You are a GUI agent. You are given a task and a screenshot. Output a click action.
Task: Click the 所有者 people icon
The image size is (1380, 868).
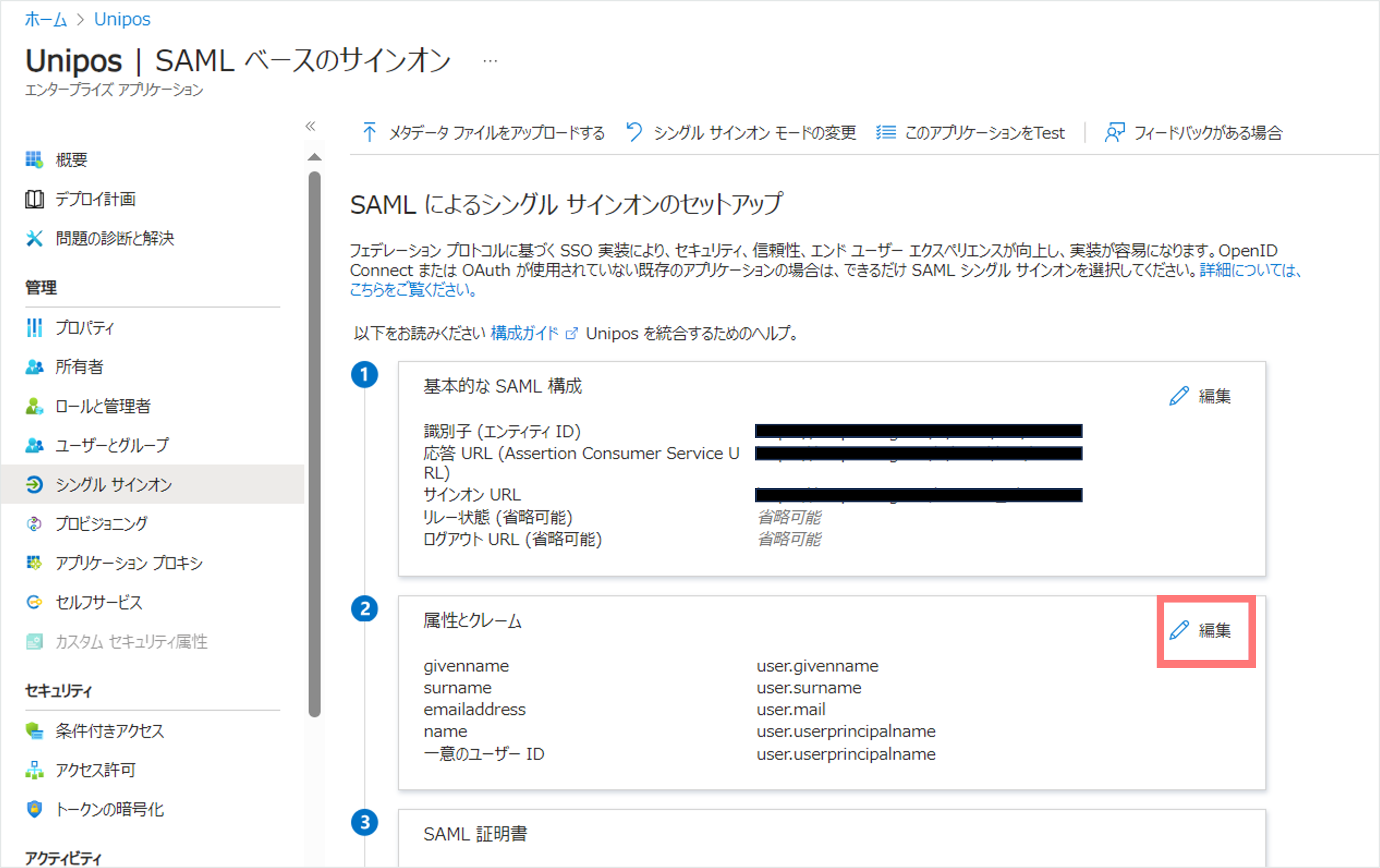point(34,367)
